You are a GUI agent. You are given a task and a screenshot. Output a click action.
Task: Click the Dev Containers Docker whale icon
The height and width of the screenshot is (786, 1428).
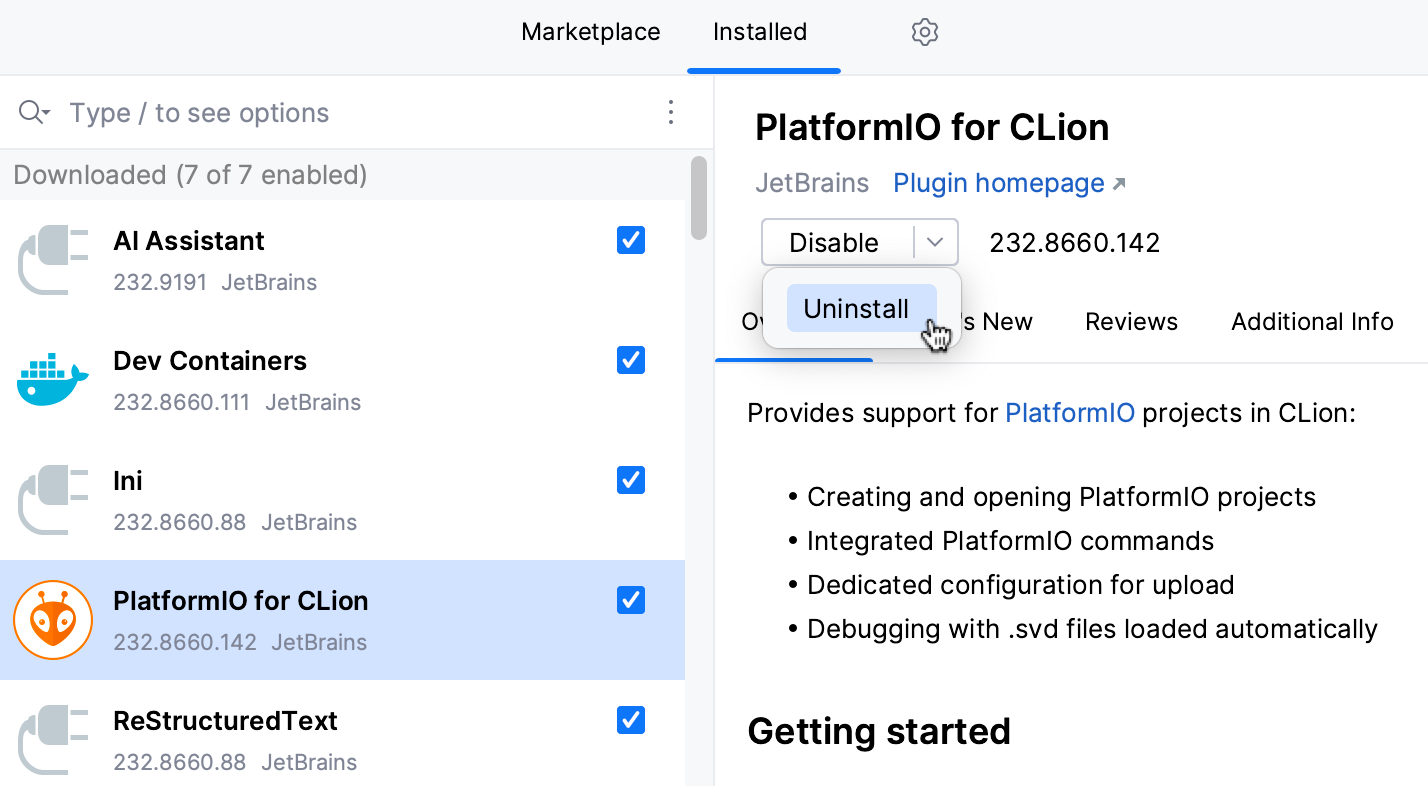[x=53, y=380]
